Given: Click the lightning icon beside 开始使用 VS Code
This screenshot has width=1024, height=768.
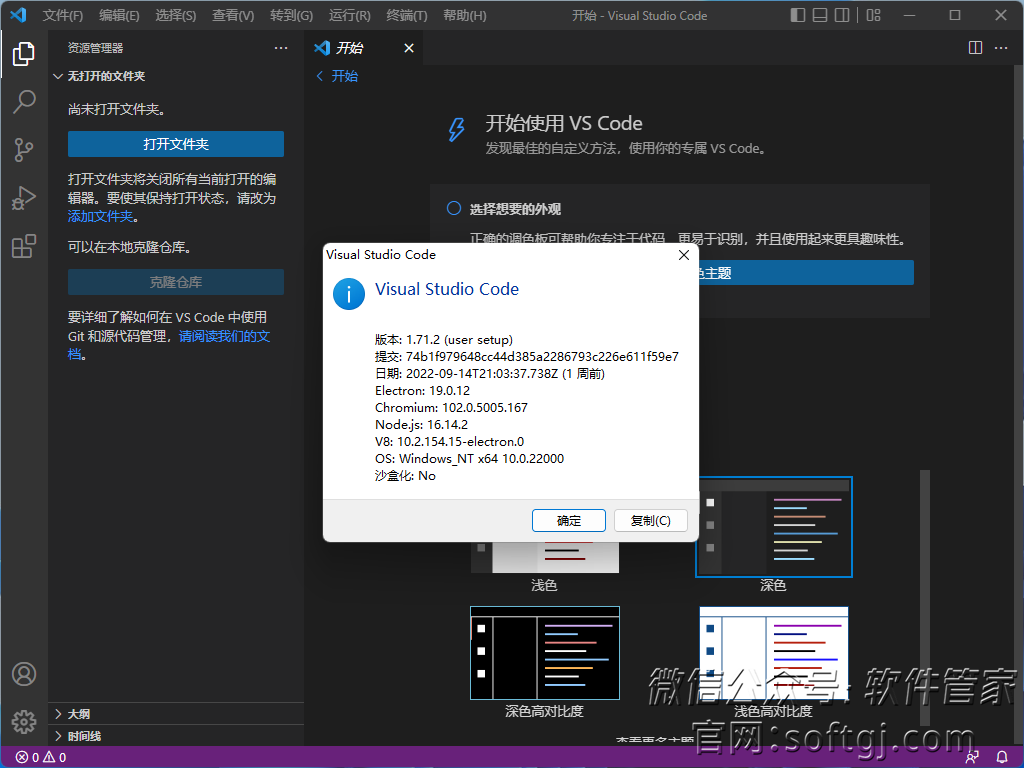Looking at the screenshot, I should coord(456,129).
